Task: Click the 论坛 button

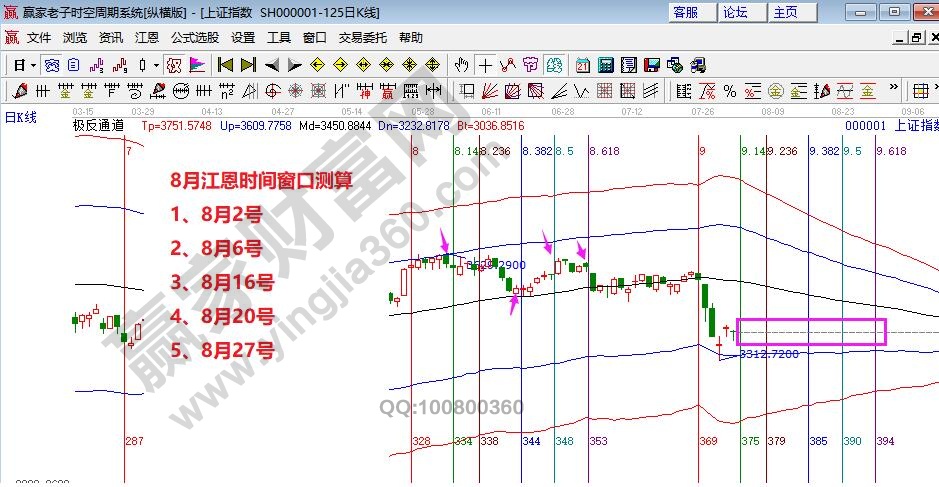Action: point(735,12)
